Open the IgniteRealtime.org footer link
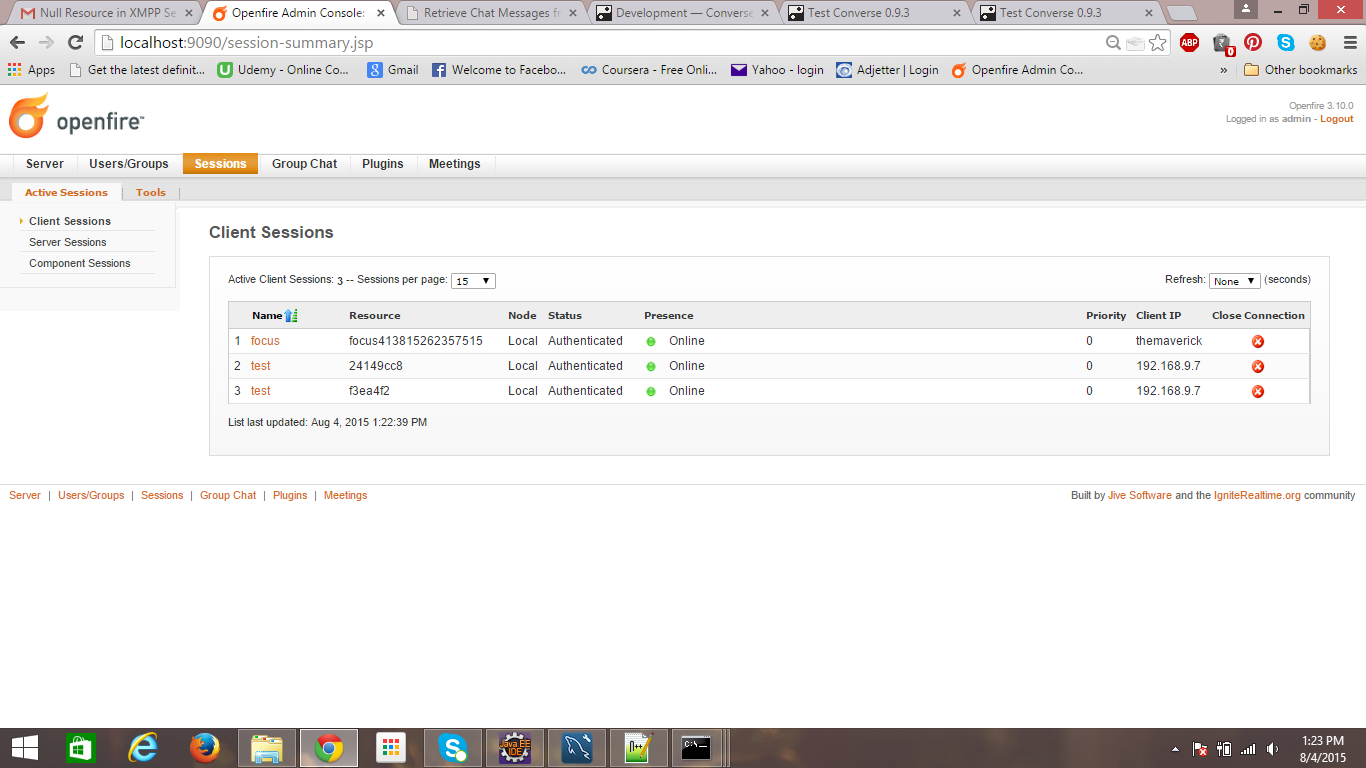The image size is (1366, 768). tap(1257, 495)
